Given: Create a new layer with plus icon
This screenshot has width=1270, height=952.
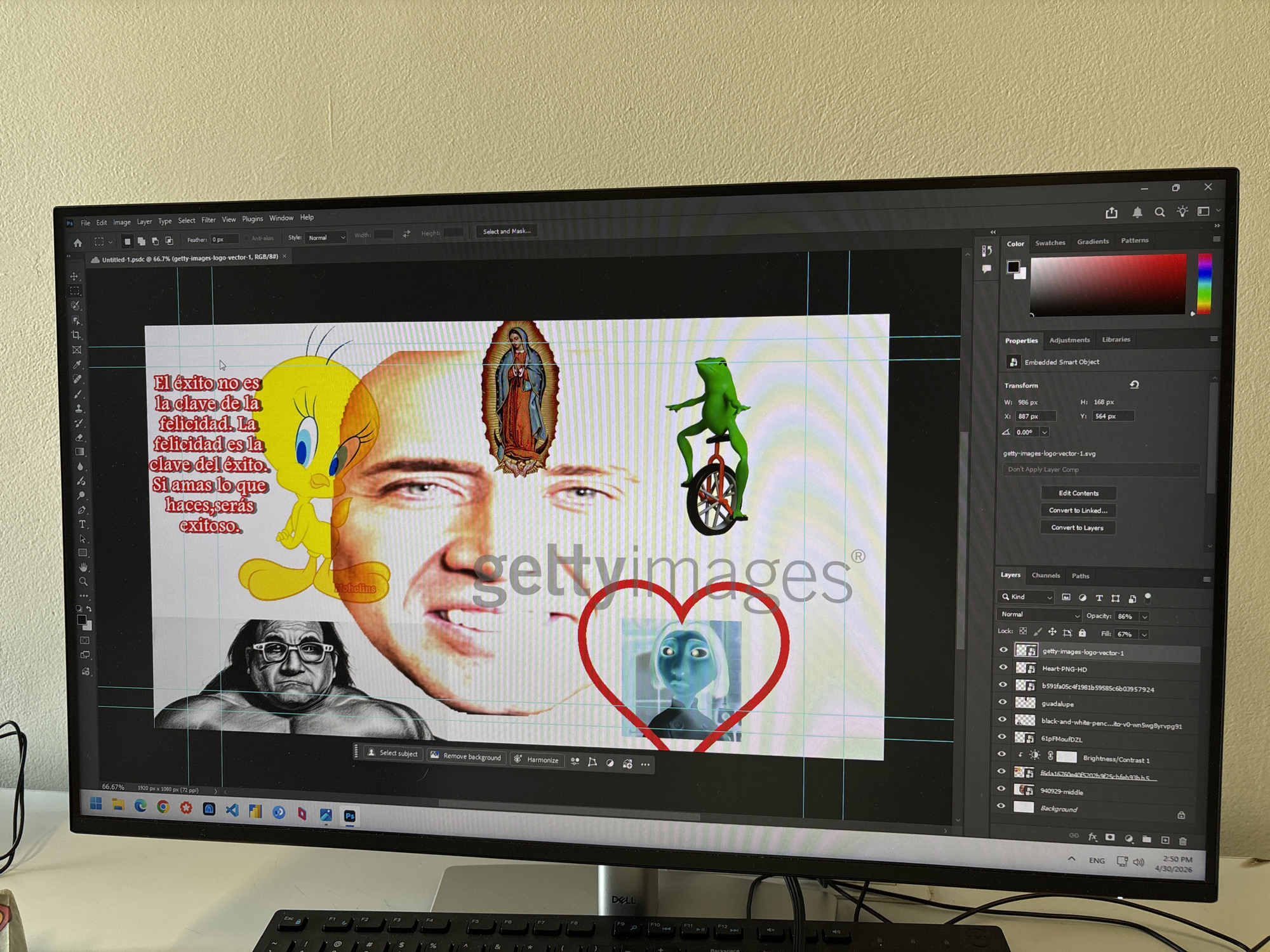Looking at the screenshot, I should pyautogui.click(x=1165, y=840).
